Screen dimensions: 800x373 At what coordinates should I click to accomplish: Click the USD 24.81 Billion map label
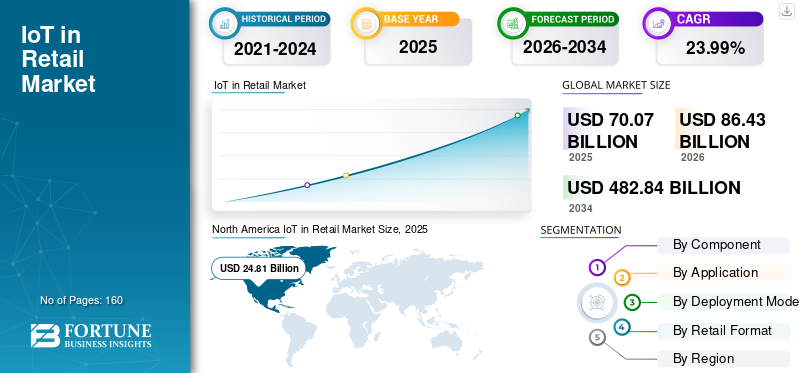point(259,268)
